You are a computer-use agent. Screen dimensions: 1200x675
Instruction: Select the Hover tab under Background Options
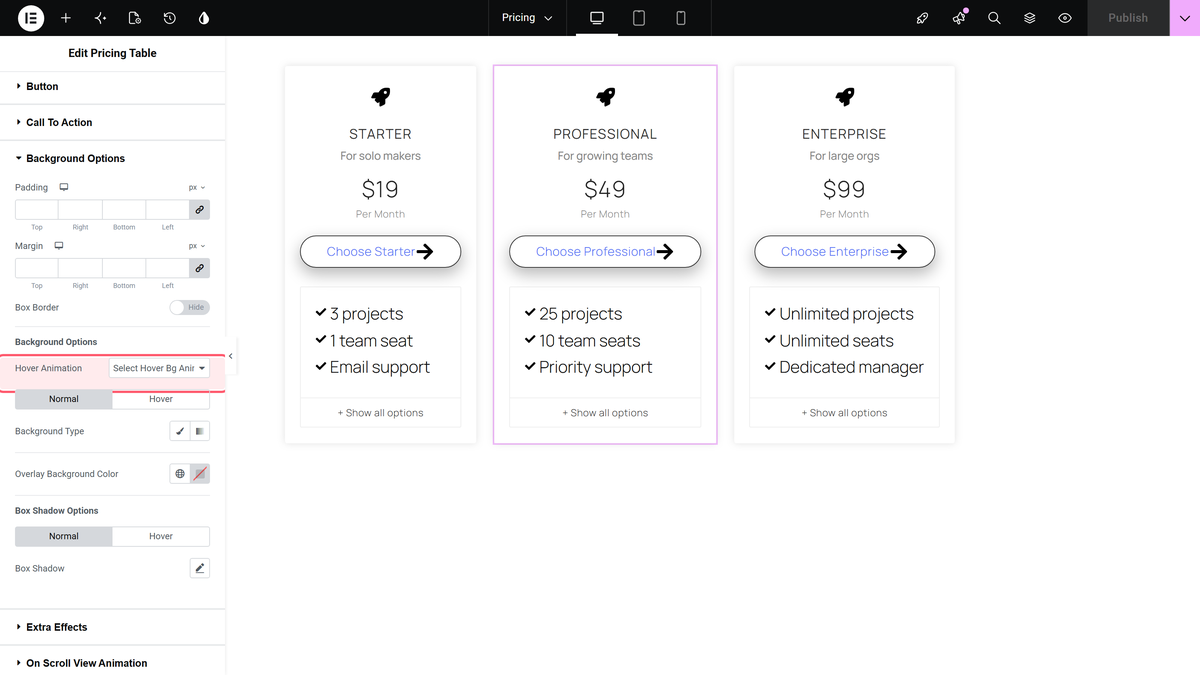click(161, 399)
